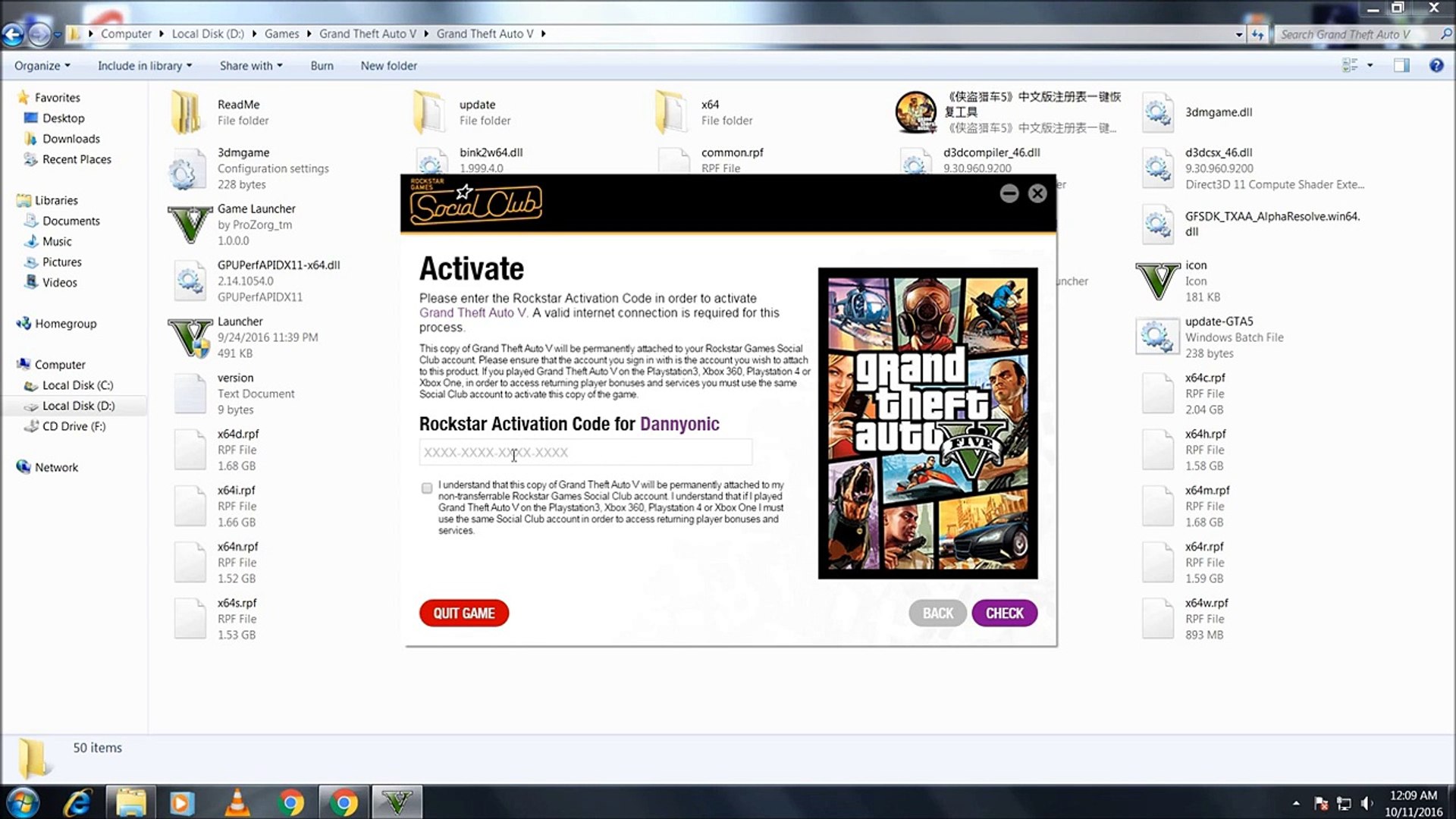The image size is (1456, 819).
Task: Select GPUPerfAPIDX11-x64.dll file icon
Action: [x=190, y=281]
